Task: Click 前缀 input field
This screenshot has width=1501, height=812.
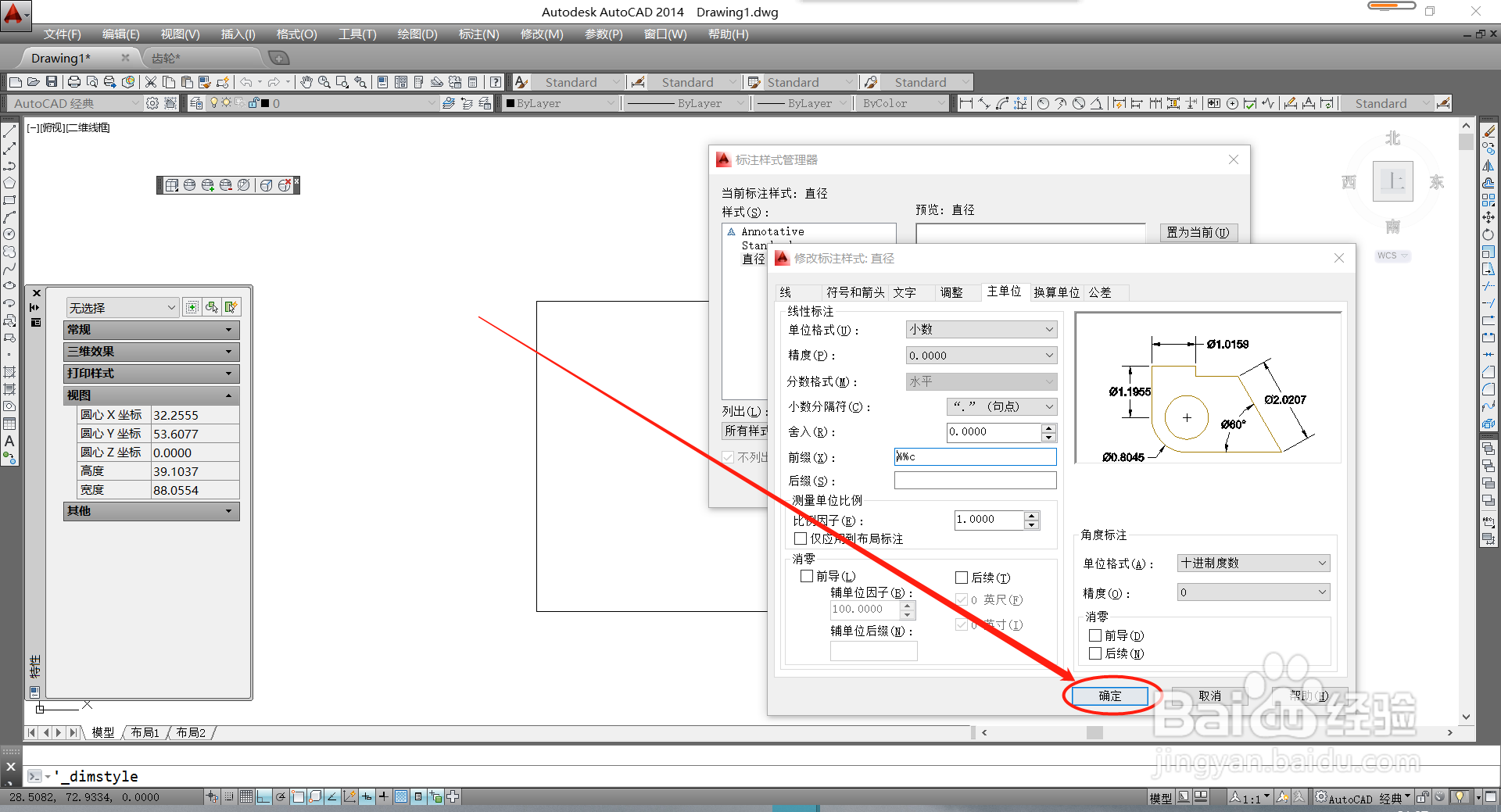Action: [x=975, y=457]
